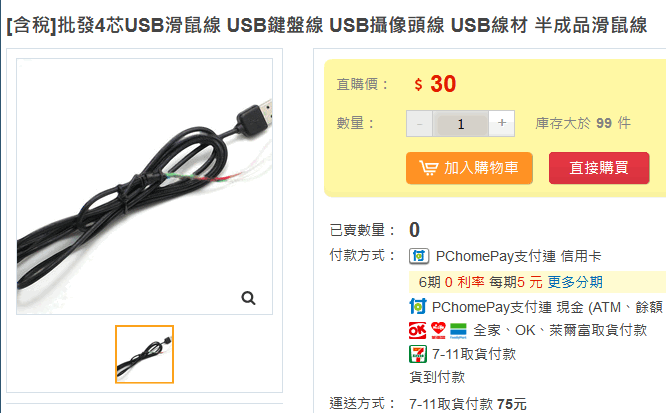This screenshot has height=413, width=666.
Task: Click the FamilyMart store logo icon
Action: [458, 331]
